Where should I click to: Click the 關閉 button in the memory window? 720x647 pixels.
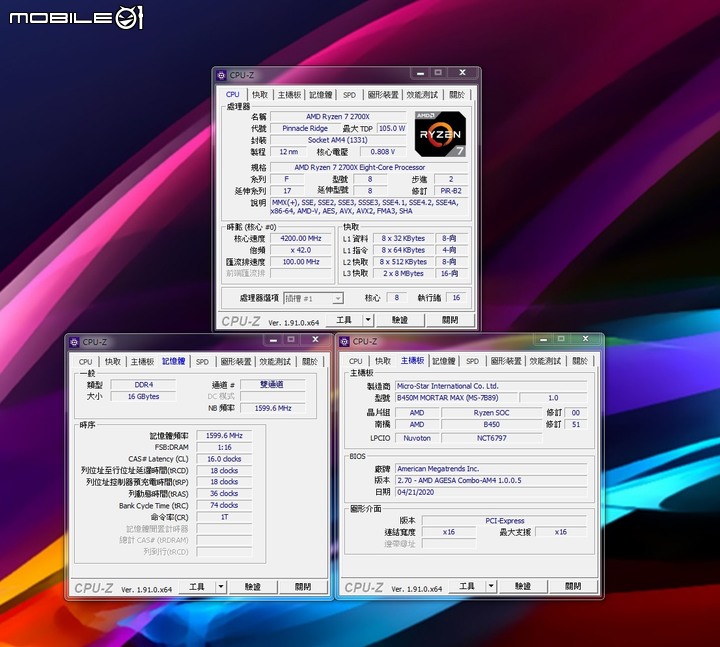tap(303, 586)
